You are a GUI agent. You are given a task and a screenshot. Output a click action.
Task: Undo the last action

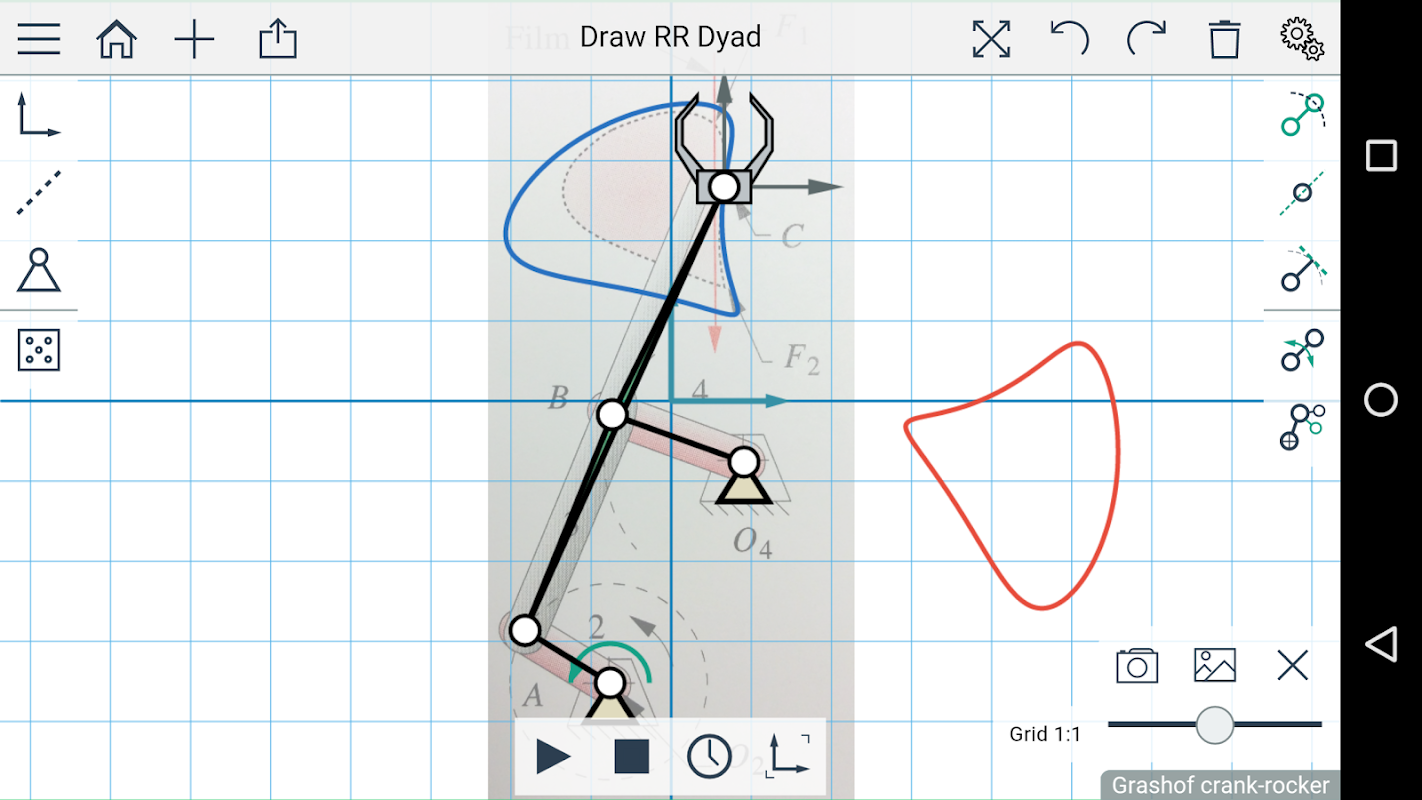[x=1069, y=39]
